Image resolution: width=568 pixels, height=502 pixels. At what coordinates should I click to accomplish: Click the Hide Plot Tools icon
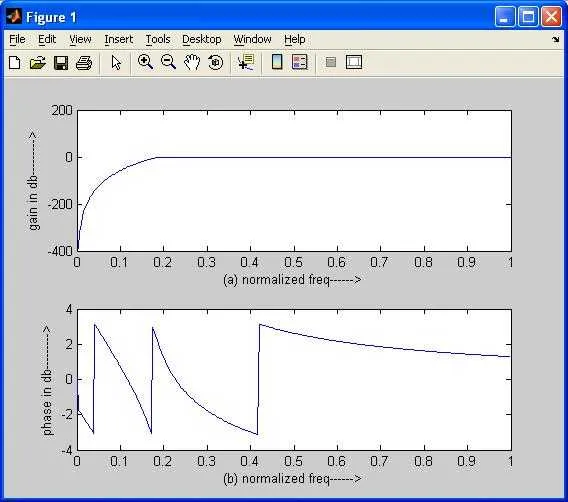331,62
